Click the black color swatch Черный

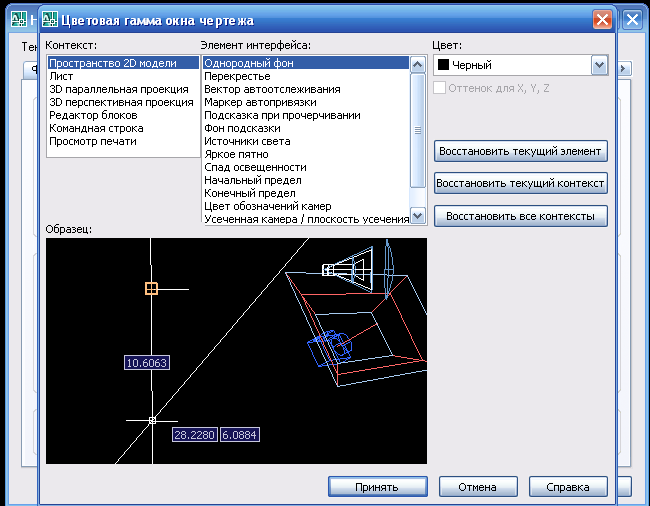(x=443, y=65)
